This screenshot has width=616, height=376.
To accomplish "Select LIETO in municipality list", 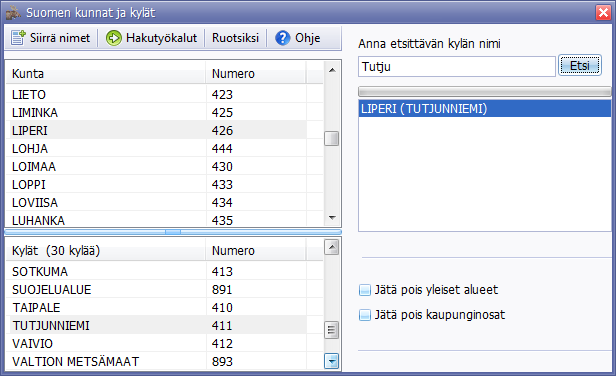I will point(156,94).
